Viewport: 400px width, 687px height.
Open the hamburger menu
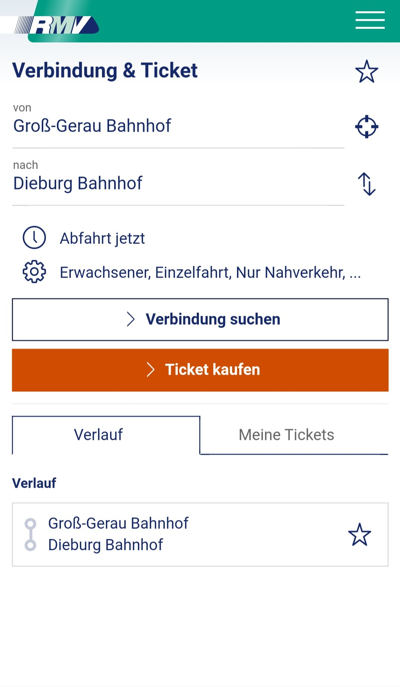[x=370, y=20]
